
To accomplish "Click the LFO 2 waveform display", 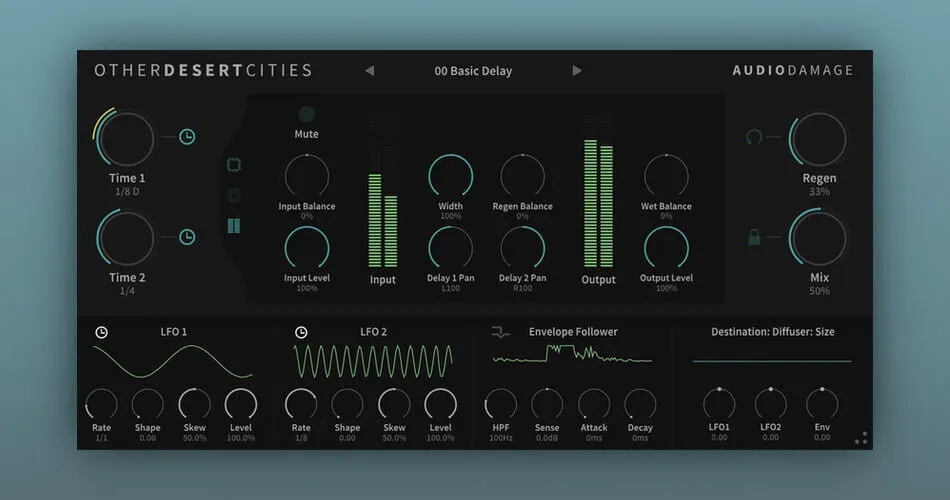I will tap(373, 362).
